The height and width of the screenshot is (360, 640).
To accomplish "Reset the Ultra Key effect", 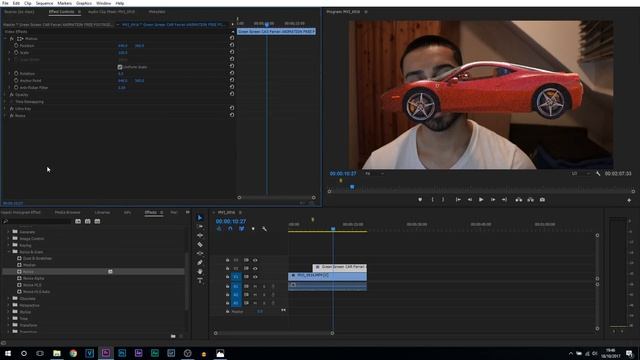I will (232, 108).
